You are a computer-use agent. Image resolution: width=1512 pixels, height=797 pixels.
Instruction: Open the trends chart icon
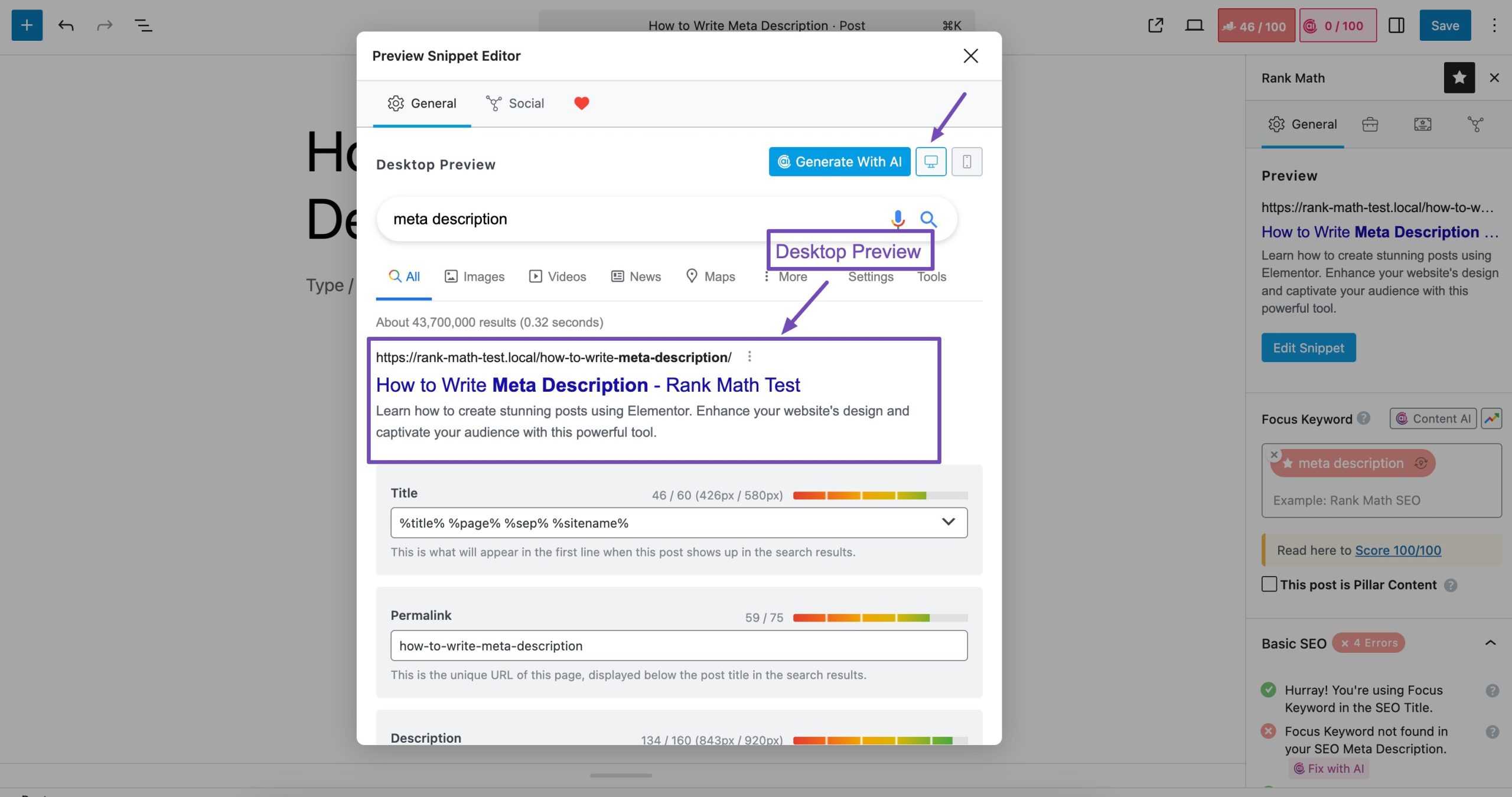coord(1491,419)
